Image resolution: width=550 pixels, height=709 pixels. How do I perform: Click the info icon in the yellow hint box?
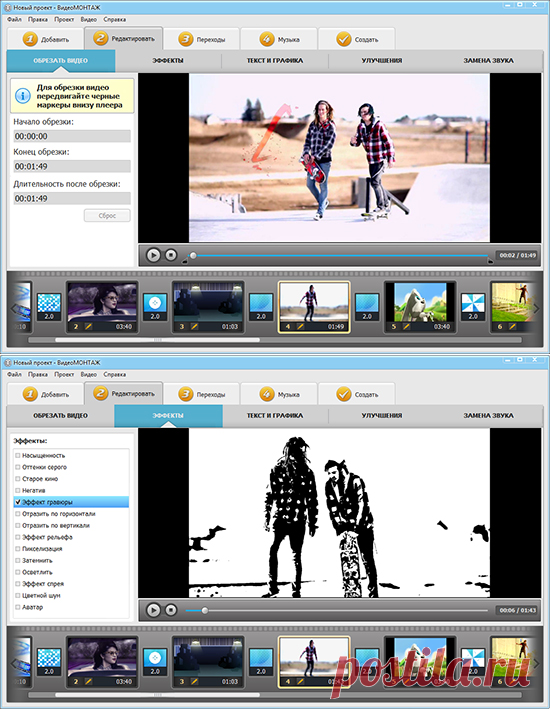pyautogui.click(x=23, y=96)
